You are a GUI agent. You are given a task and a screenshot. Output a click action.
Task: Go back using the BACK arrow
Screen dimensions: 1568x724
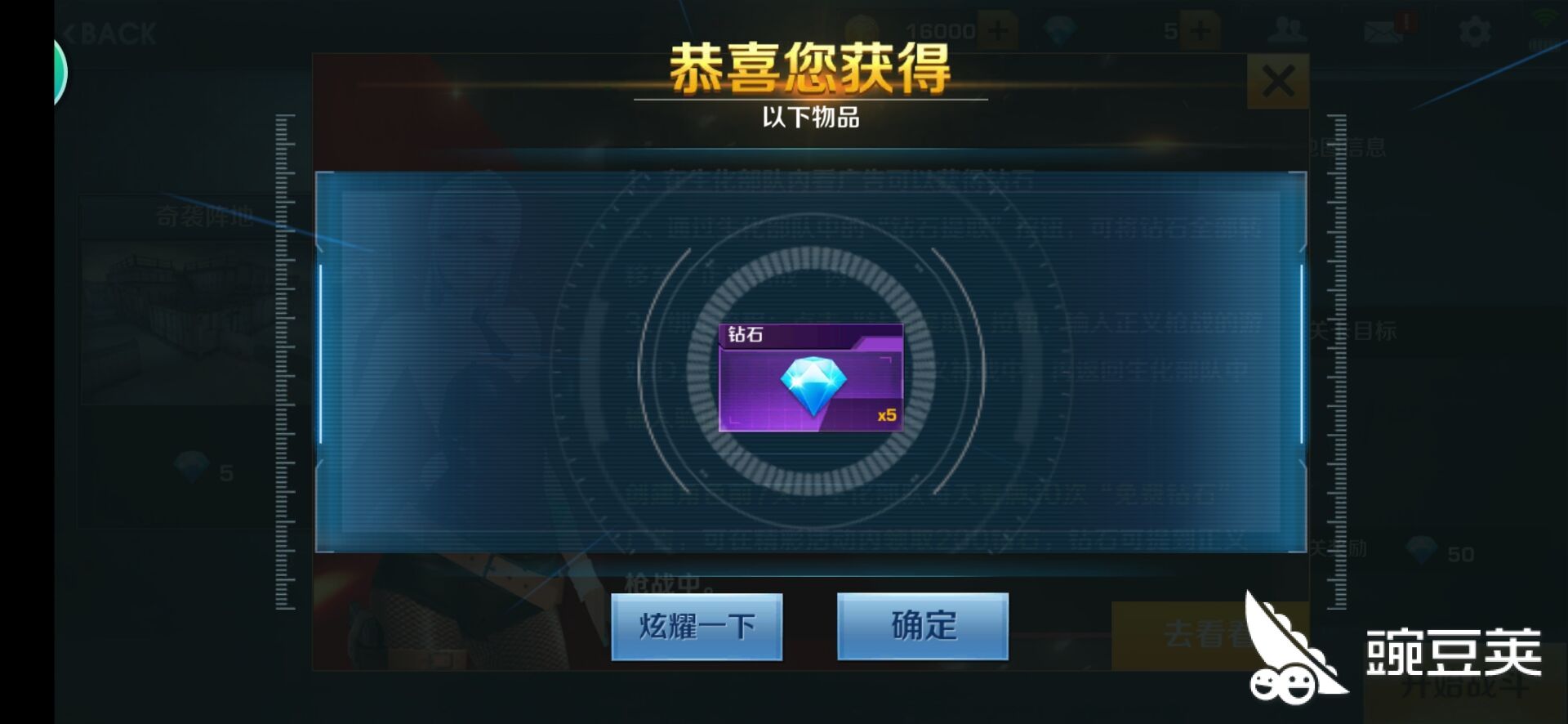click(109, 34)
